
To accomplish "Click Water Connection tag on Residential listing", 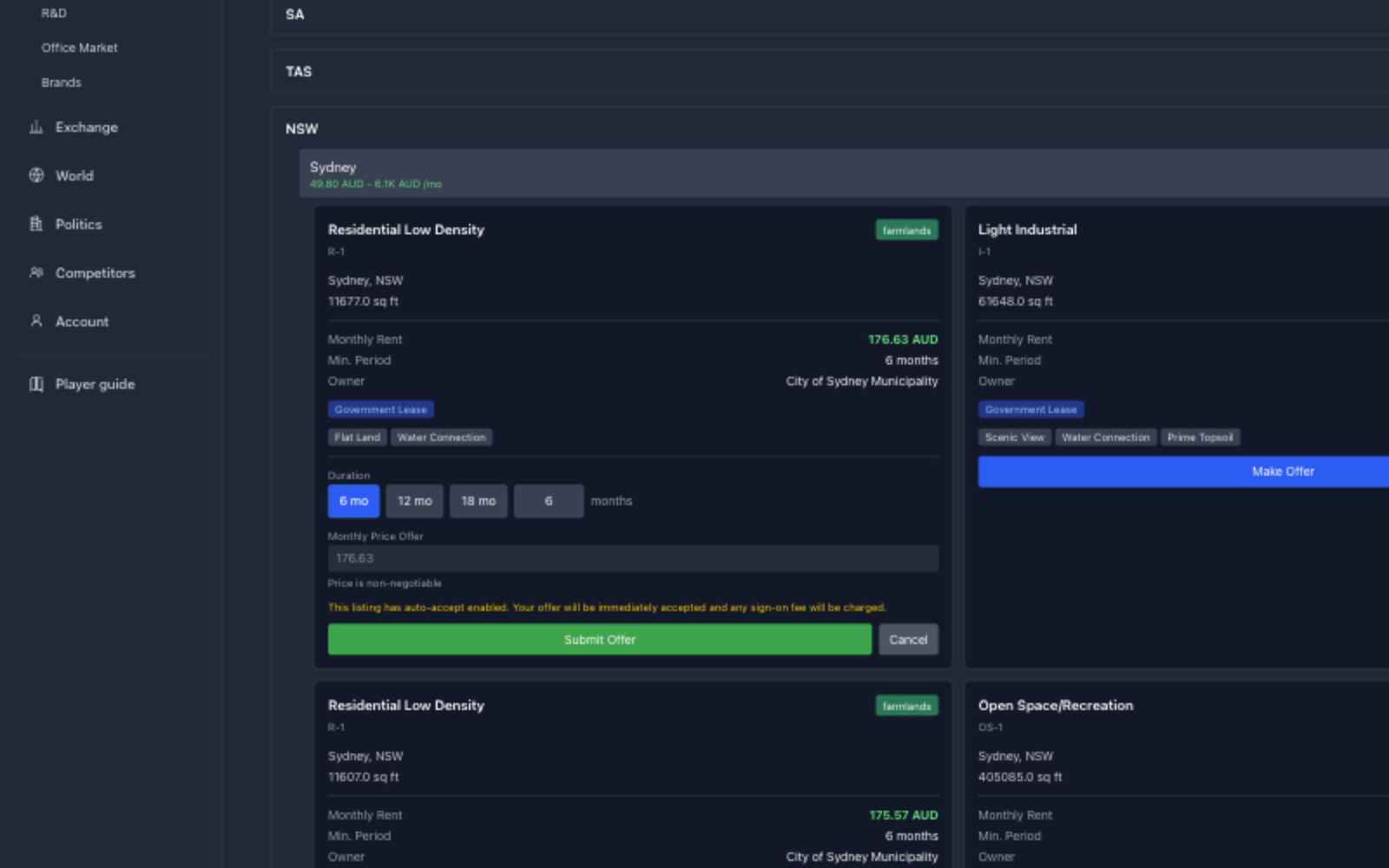I will [x=442, y=437].
